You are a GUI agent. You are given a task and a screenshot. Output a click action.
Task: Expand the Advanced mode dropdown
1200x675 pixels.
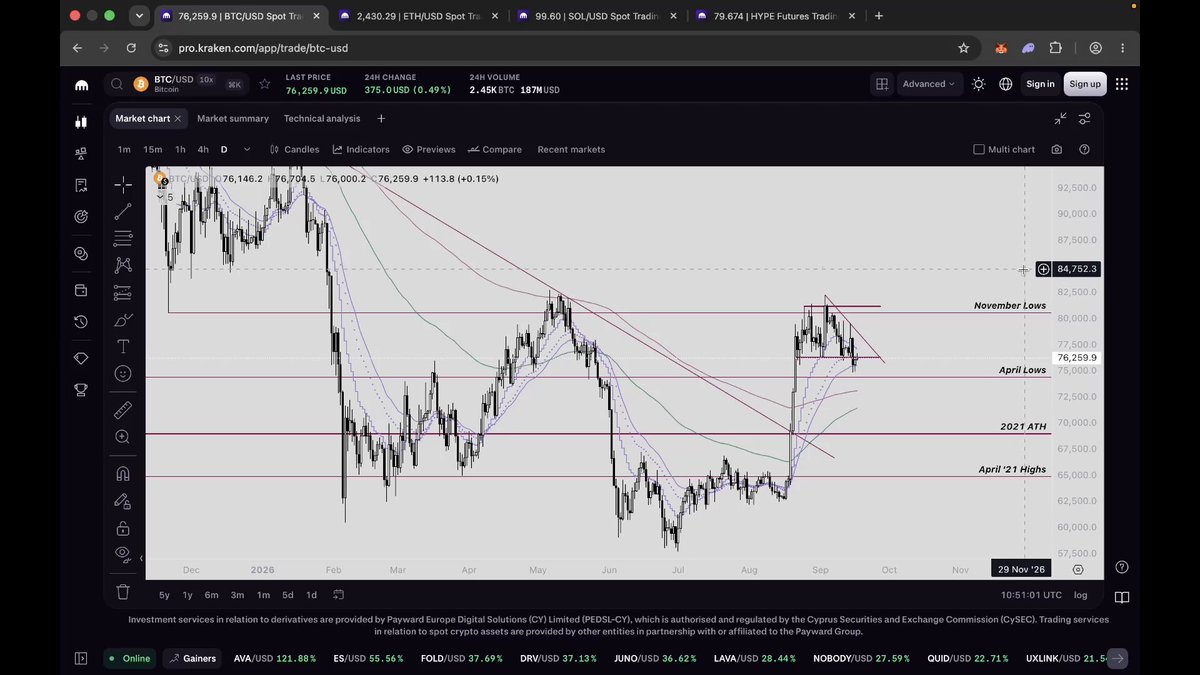928,84
